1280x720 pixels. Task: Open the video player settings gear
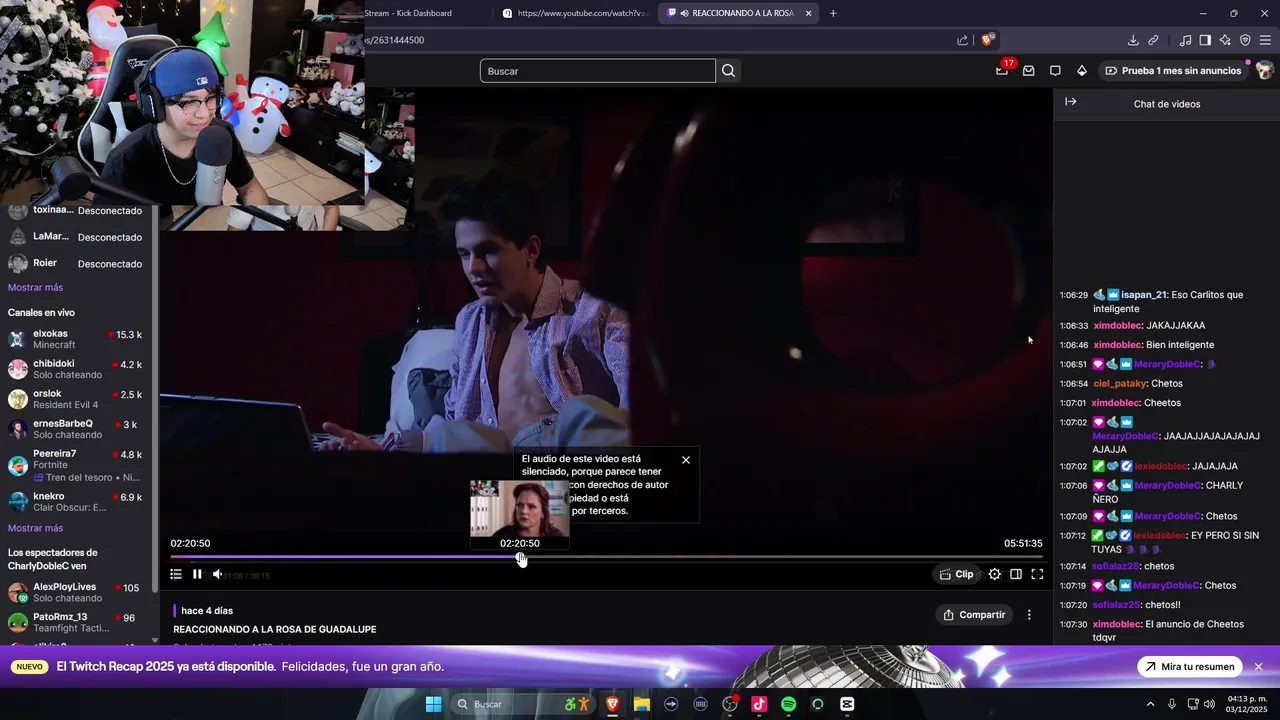pos(995,574)
